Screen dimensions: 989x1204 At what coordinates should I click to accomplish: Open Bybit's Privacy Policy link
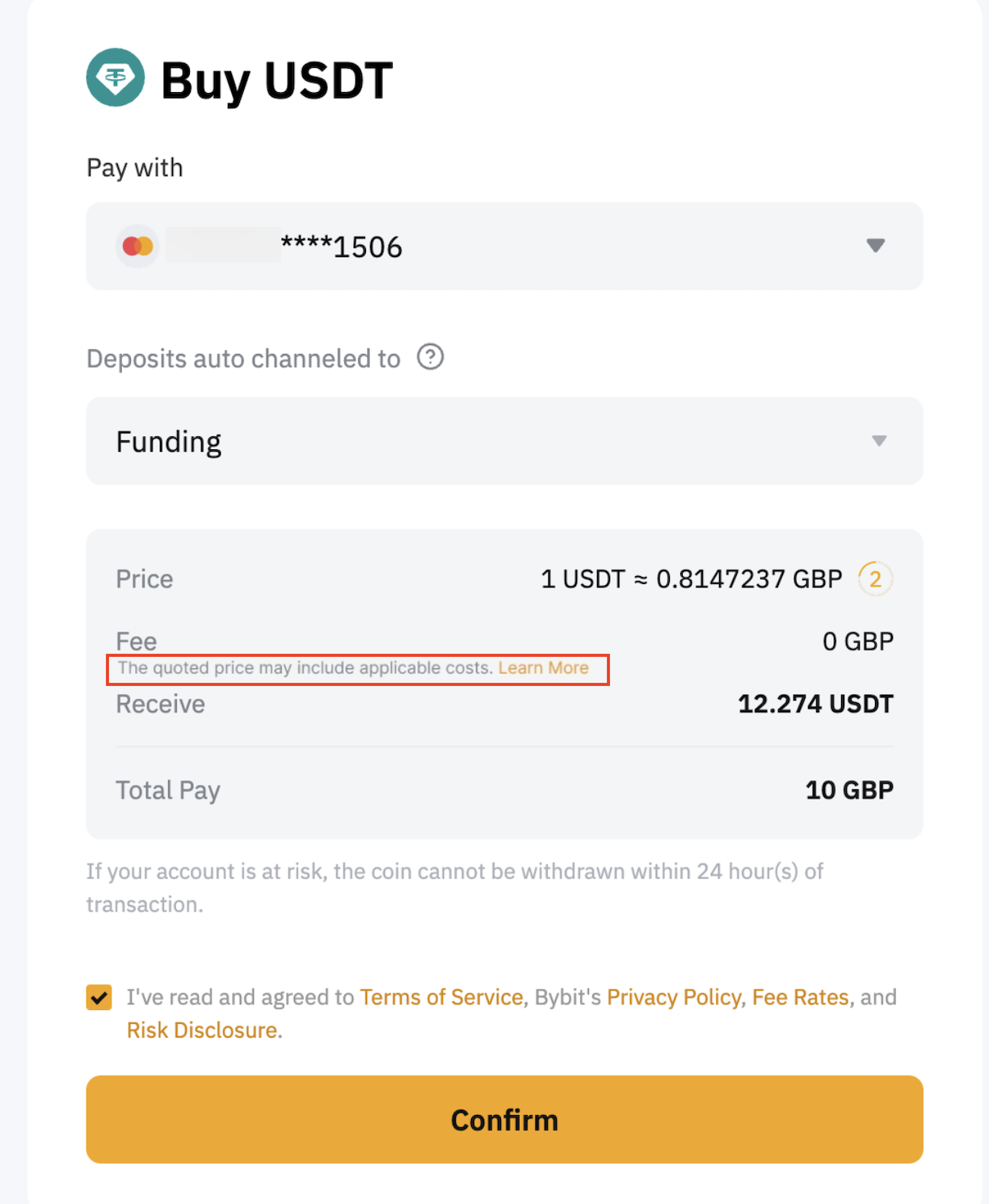pos(674,997)
